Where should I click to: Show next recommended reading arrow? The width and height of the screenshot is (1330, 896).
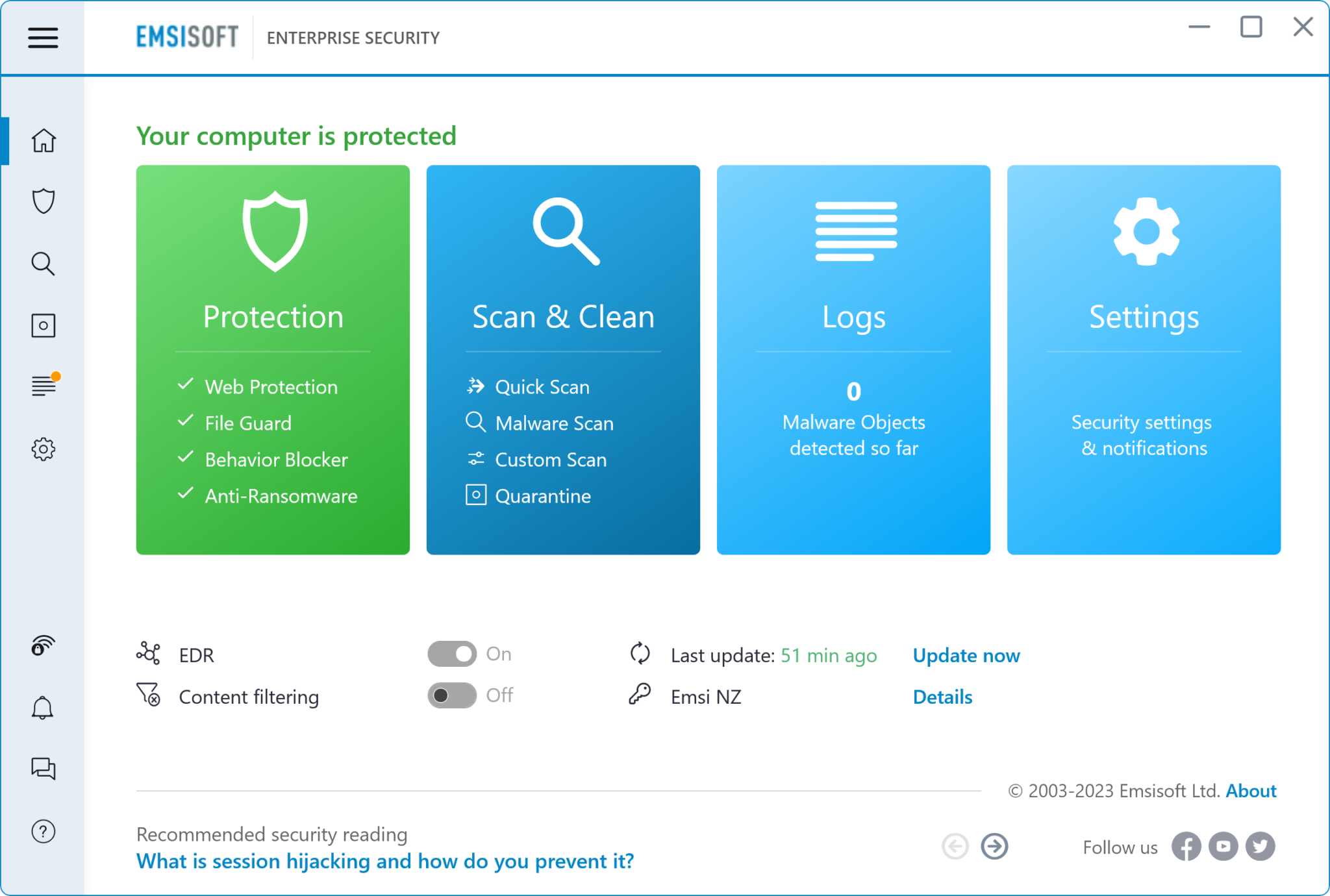pyautogui.click(x=994, y=846)
